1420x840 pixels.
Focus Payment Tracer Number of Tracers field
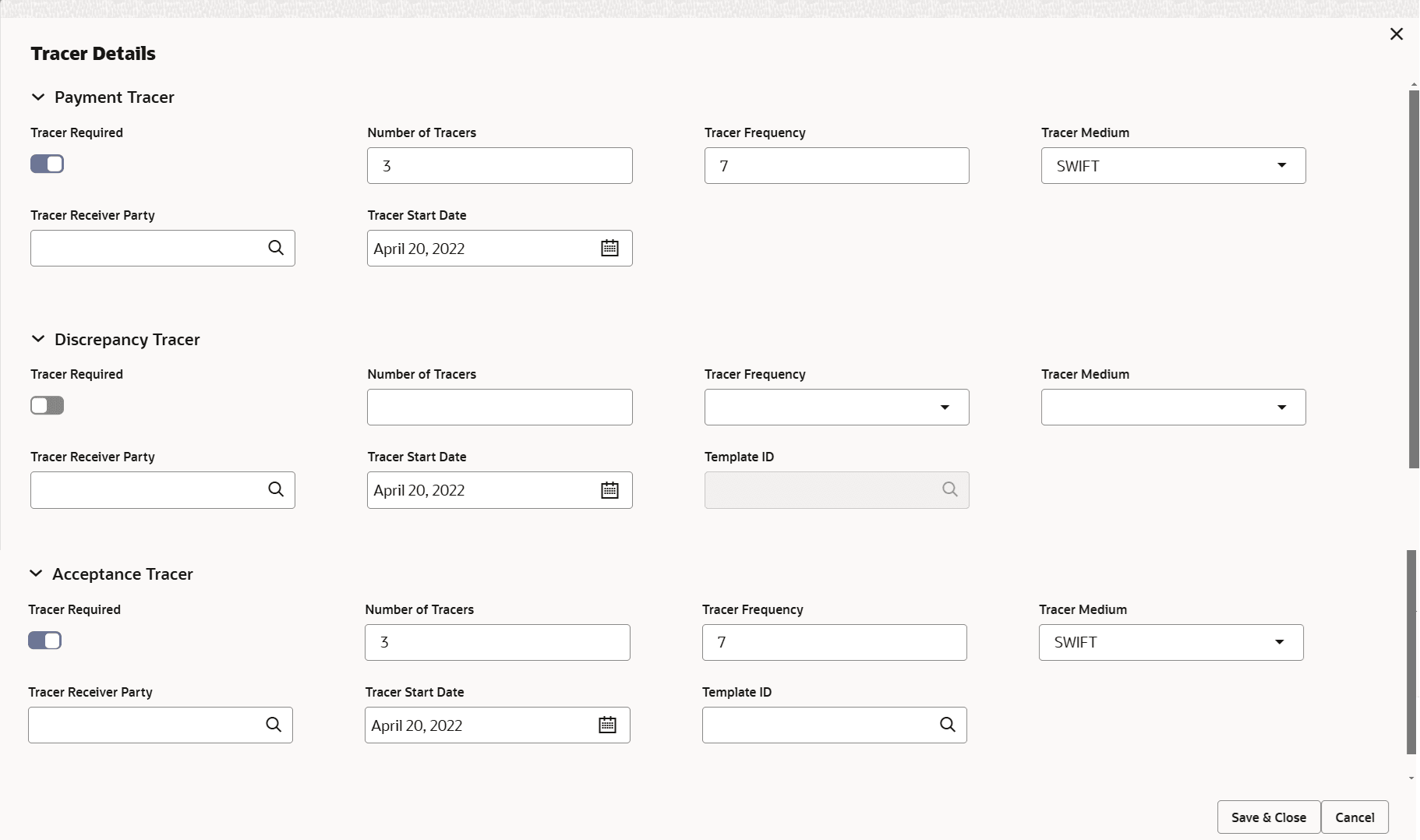pos(500,166)
